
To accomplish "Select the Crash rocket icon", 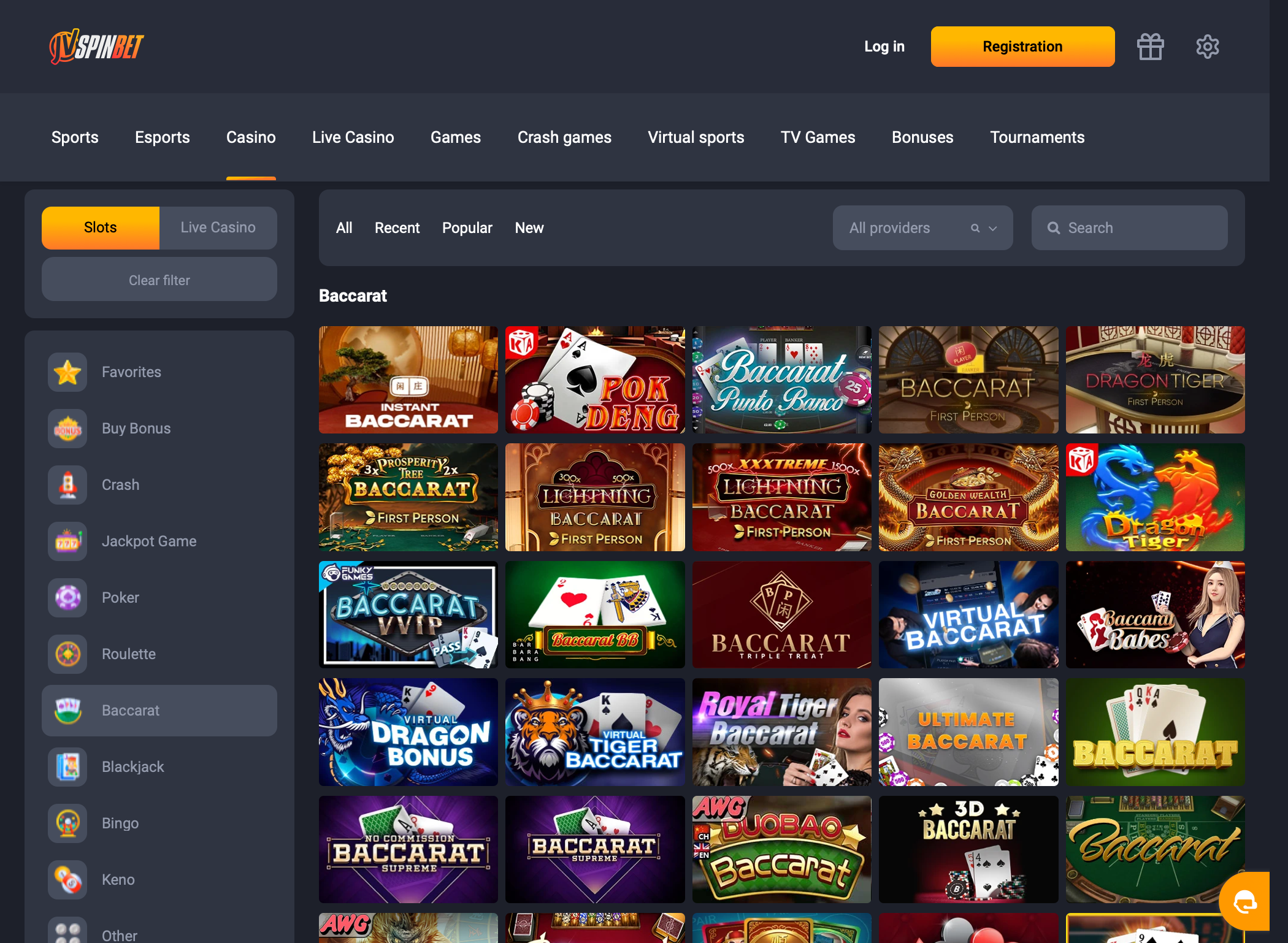I will [x=67, y=485].
